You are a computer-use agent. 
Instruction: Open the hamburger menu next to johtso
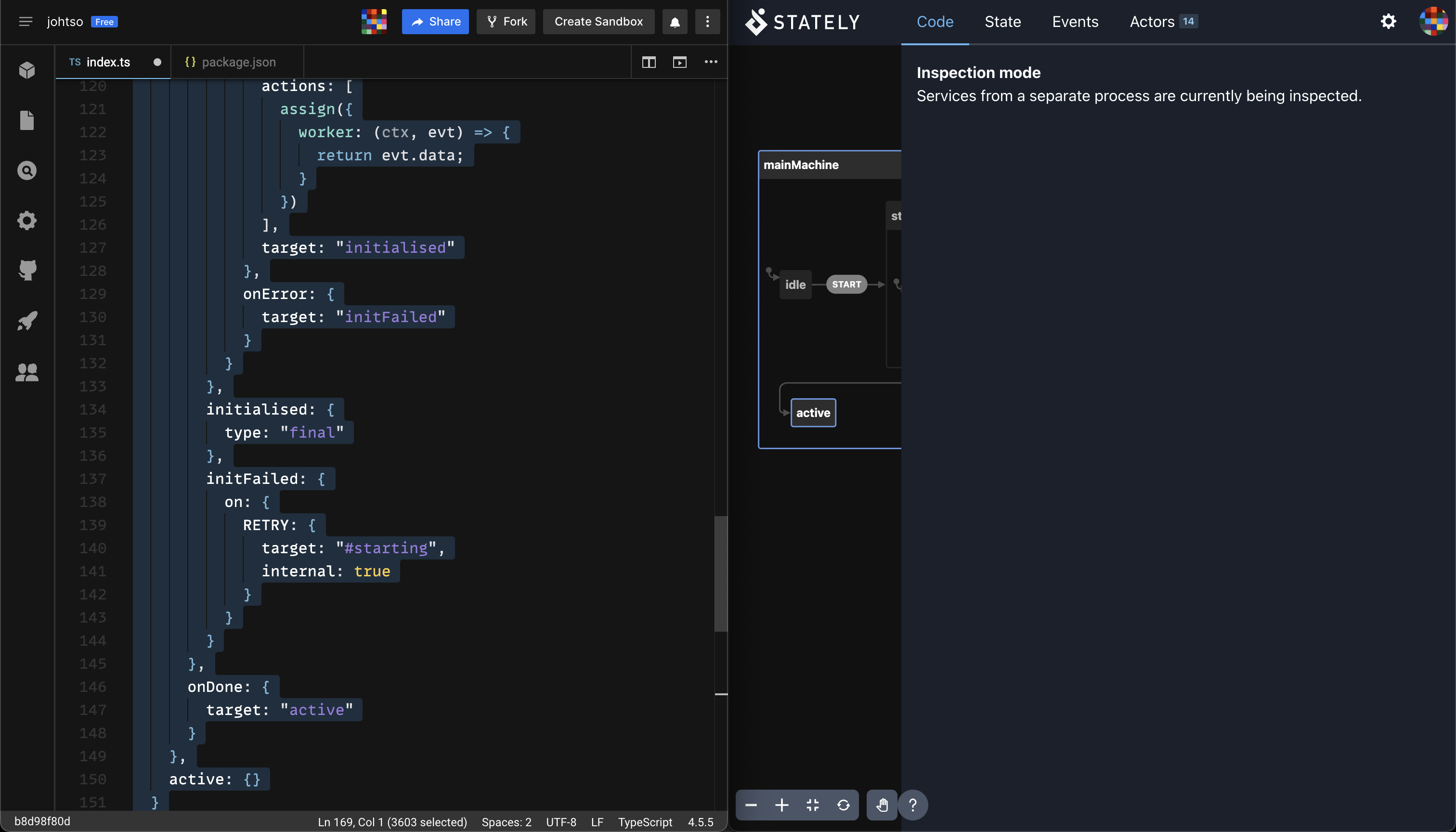coord(25,22)
